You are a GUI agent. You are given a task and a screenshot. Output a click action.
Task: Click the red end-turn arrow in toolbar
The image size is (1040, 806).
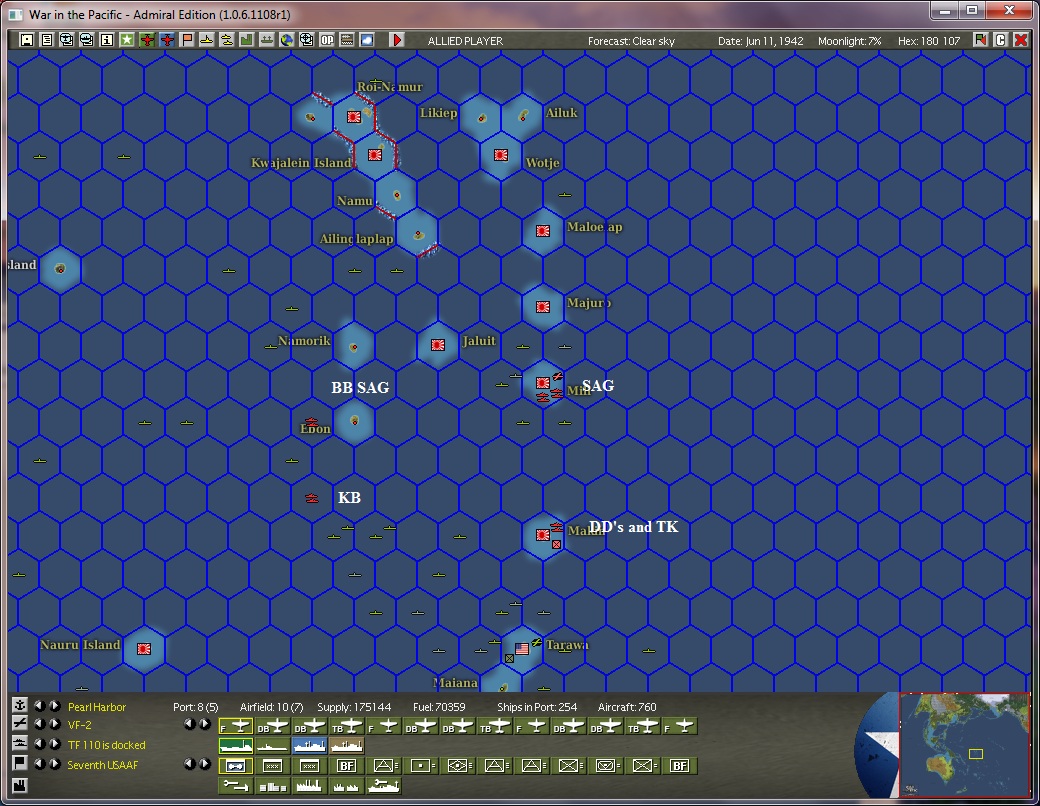397,40
